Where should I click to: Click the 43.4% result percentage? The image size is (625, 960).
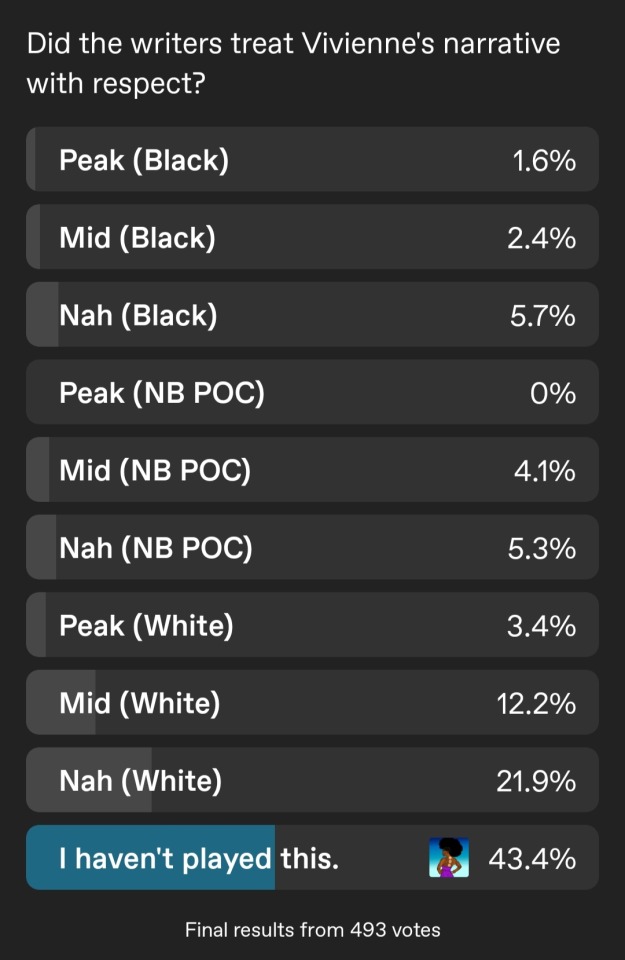tap(532, 858)
